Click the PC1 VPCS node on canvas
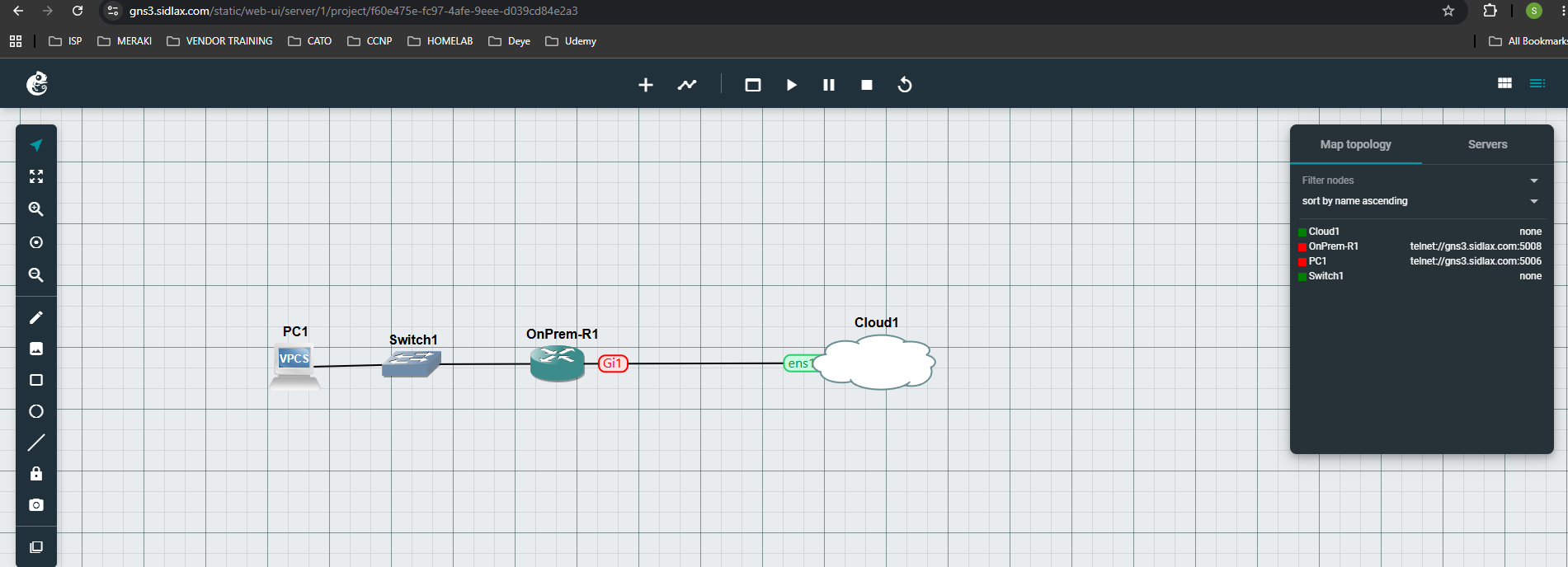The height and width of the screenshot is (567, 1568). click(x=294, y=367)
